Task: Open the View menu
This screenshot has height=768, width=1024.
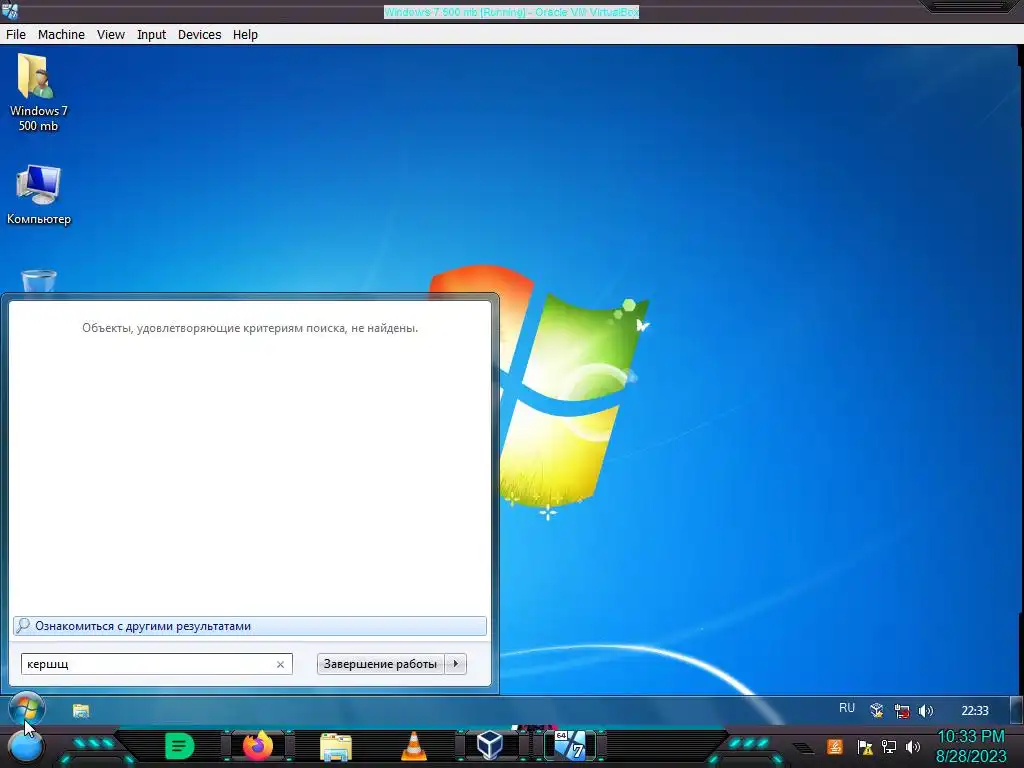Action: (110, 35)
